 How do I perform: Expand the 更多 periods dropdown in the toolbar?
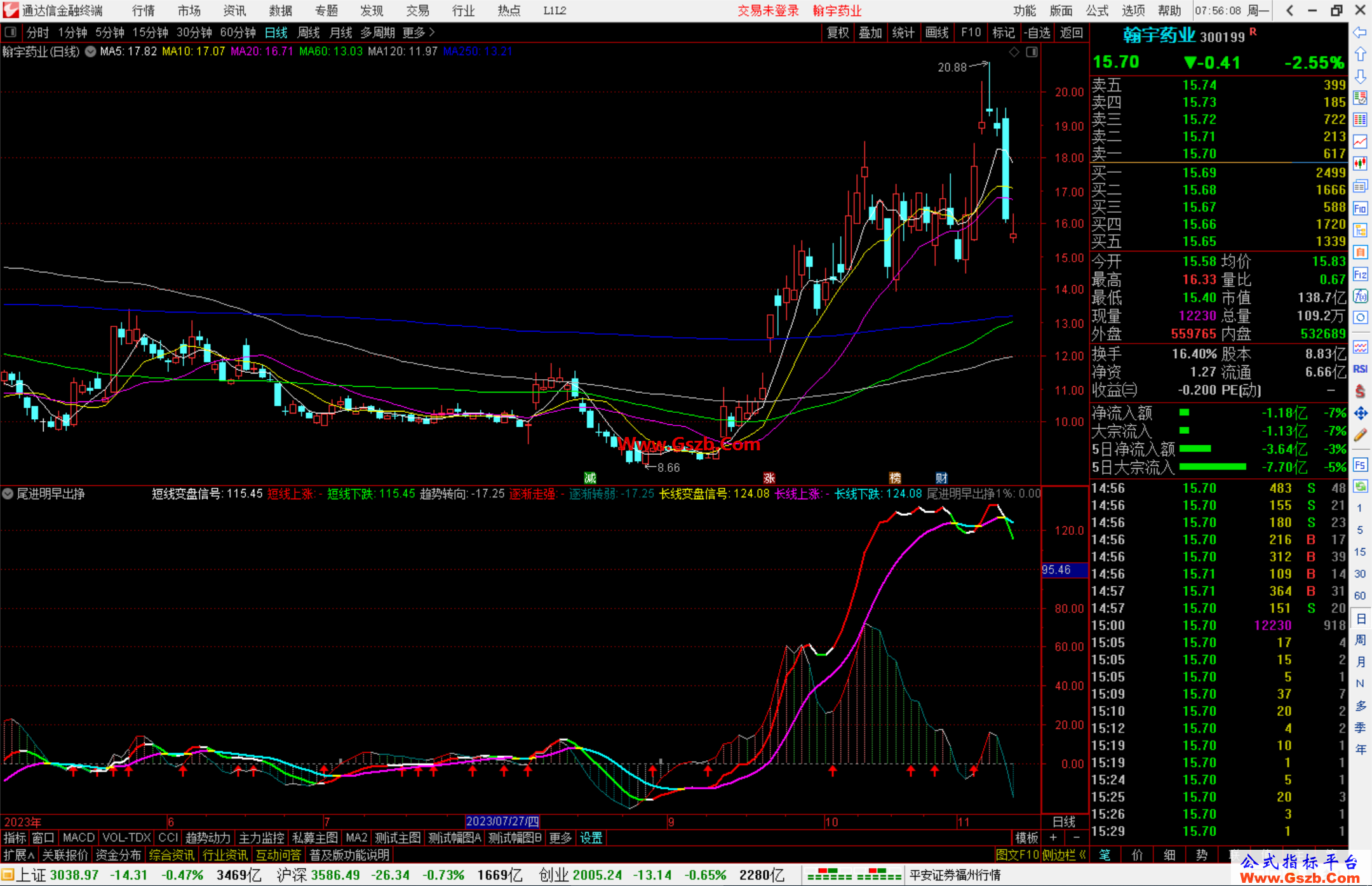[419, 32]
